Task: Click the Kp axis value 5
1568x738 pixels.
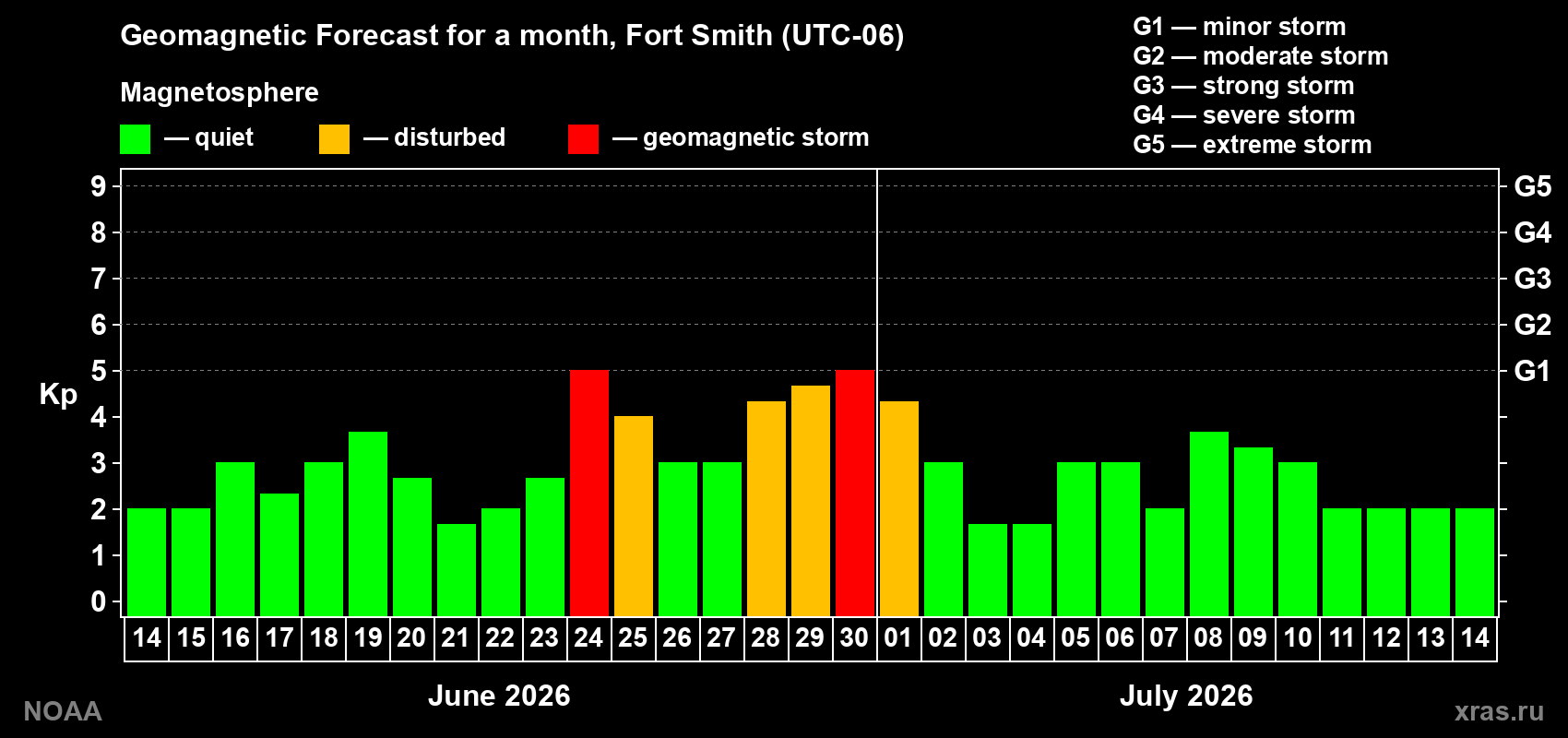Action: pyautogui.click(x=99, y=371)
